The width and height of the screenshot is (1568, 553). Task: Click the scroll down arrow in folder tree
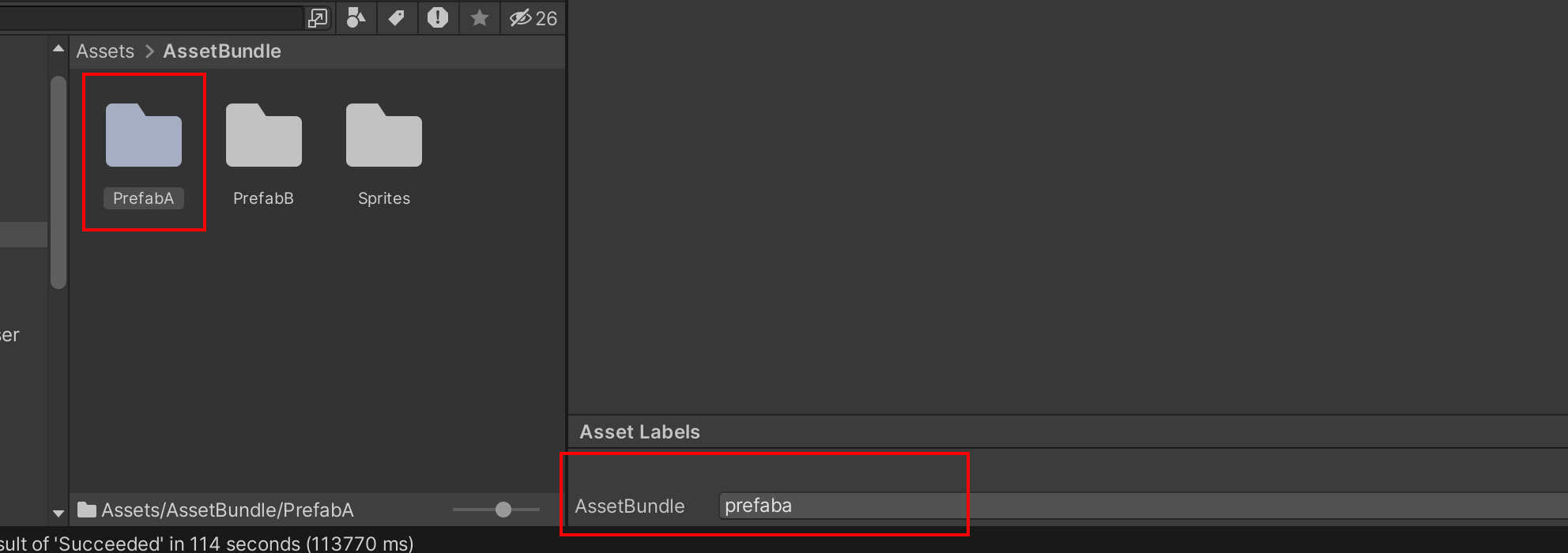[58, 513]
